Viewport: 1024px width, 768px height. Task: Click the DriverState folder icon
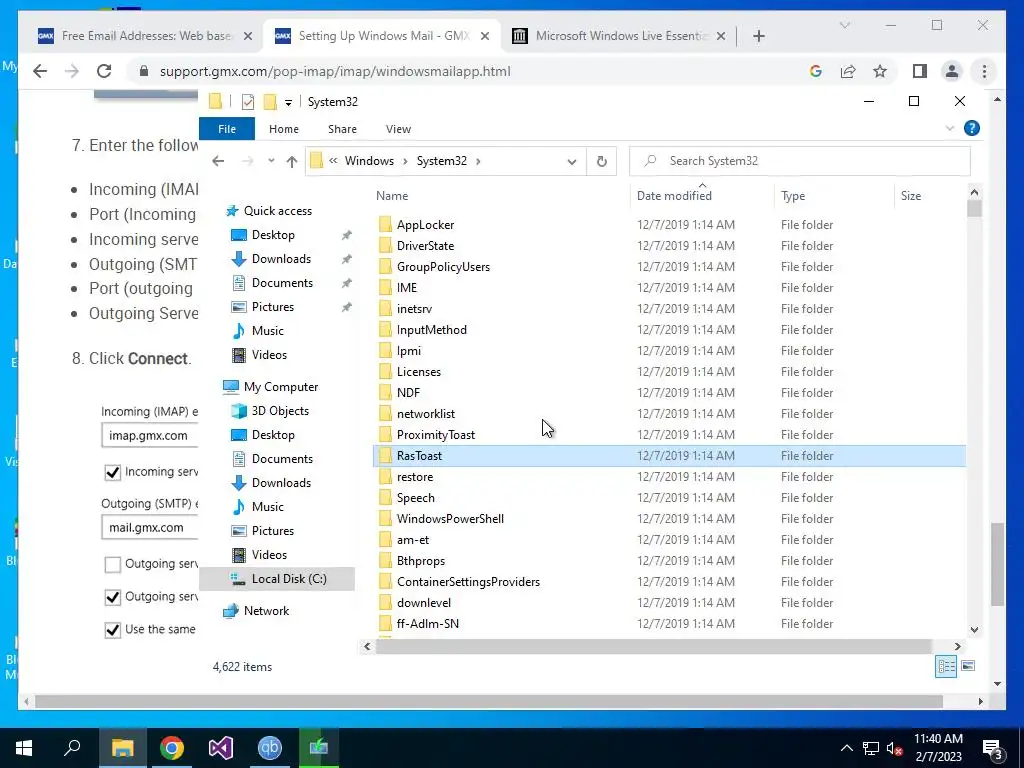coord(385,246)
